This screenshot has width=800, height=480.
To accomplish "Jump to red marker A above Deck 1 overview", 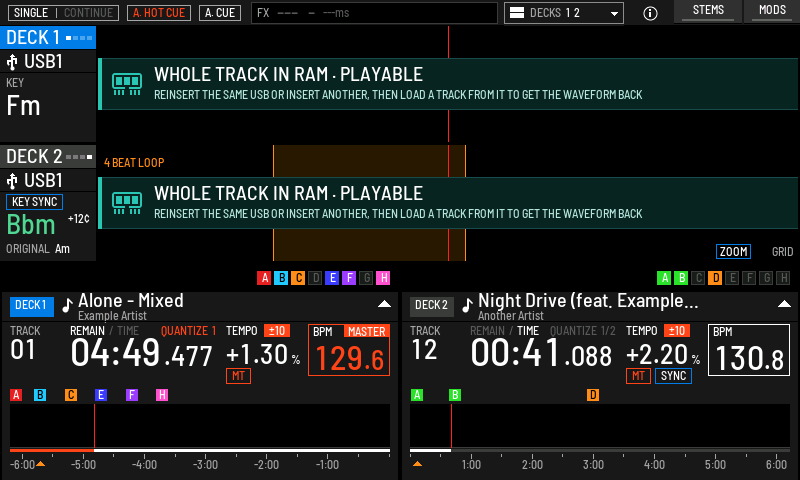I will coord(16,395).
